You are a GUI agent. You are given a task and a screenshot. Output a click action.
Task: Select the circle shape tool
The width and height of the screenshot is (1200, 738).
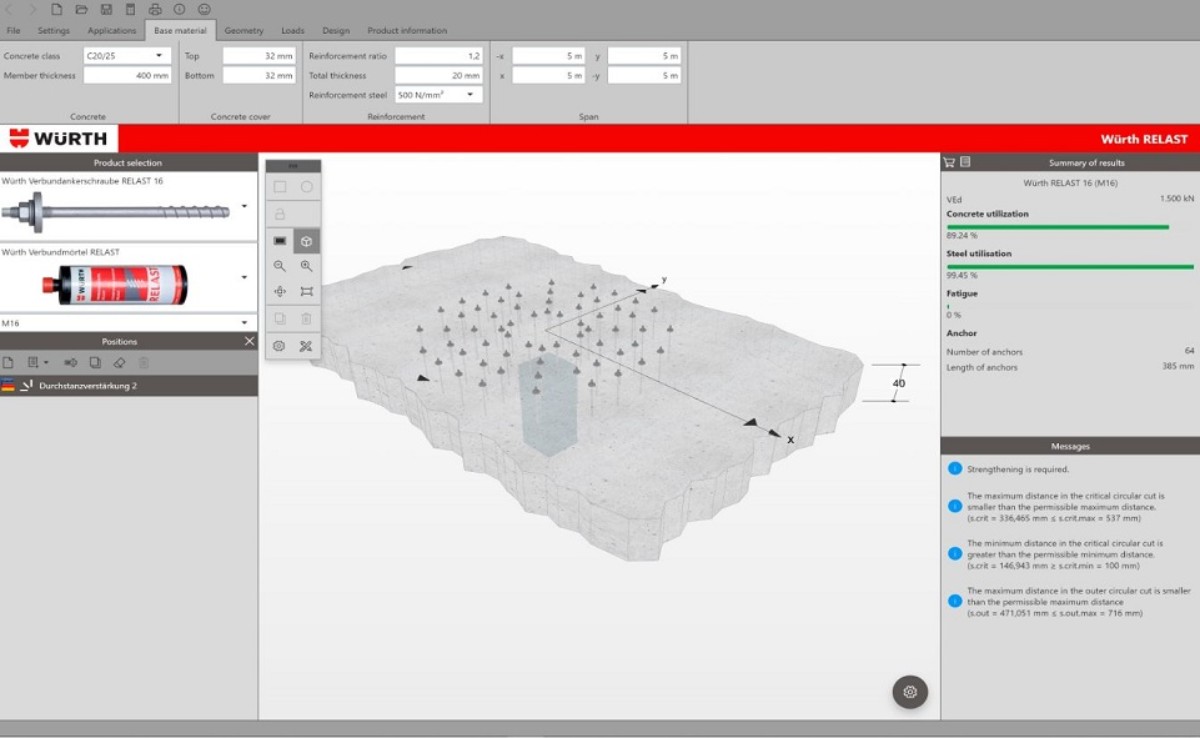307,187
